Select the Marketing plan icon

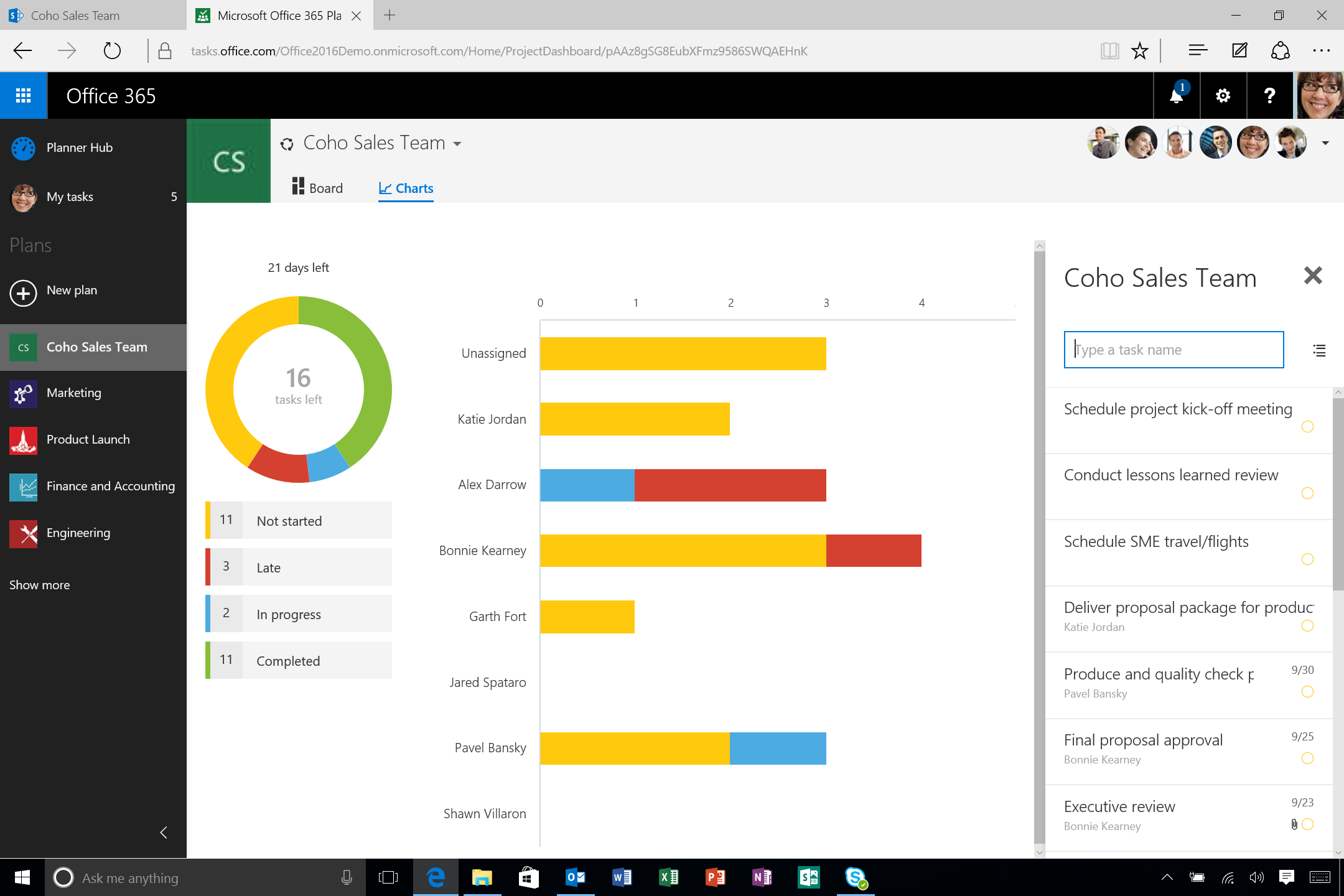coord(24,392)
